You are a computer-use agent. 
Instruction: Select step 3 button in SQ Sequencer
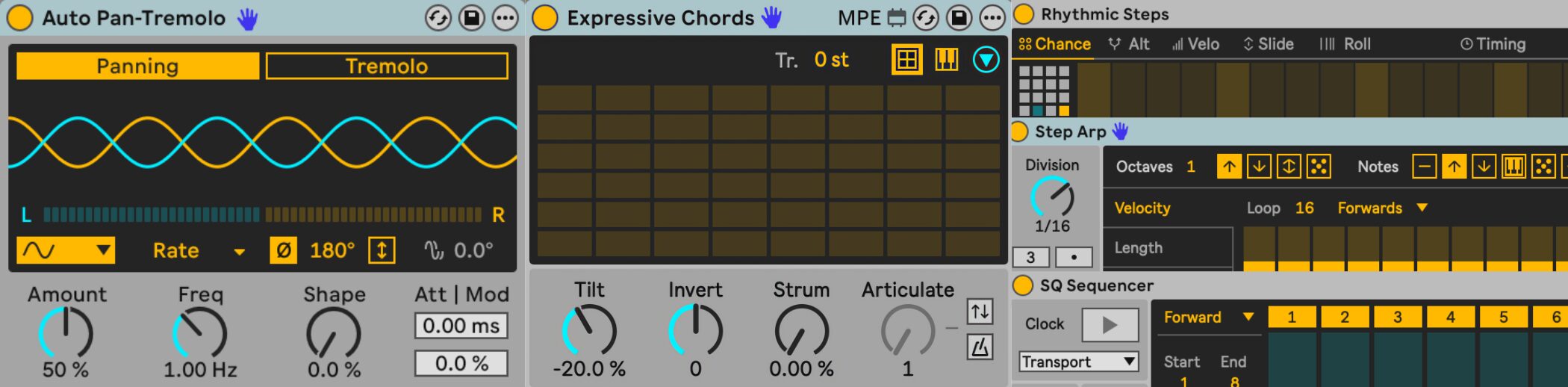pos(1397,317)
